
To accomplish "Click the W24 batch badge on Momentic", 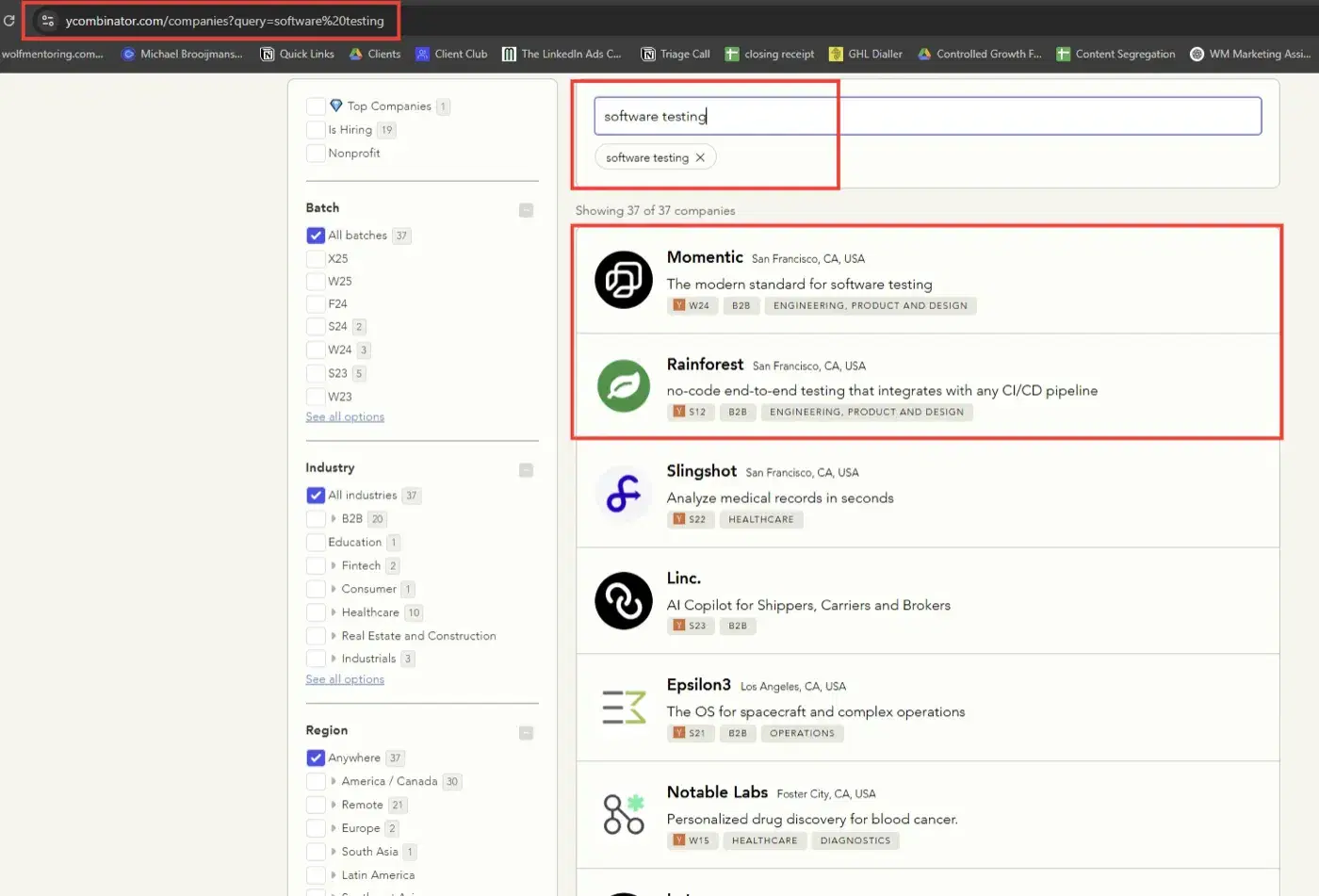I will point(692,305).
